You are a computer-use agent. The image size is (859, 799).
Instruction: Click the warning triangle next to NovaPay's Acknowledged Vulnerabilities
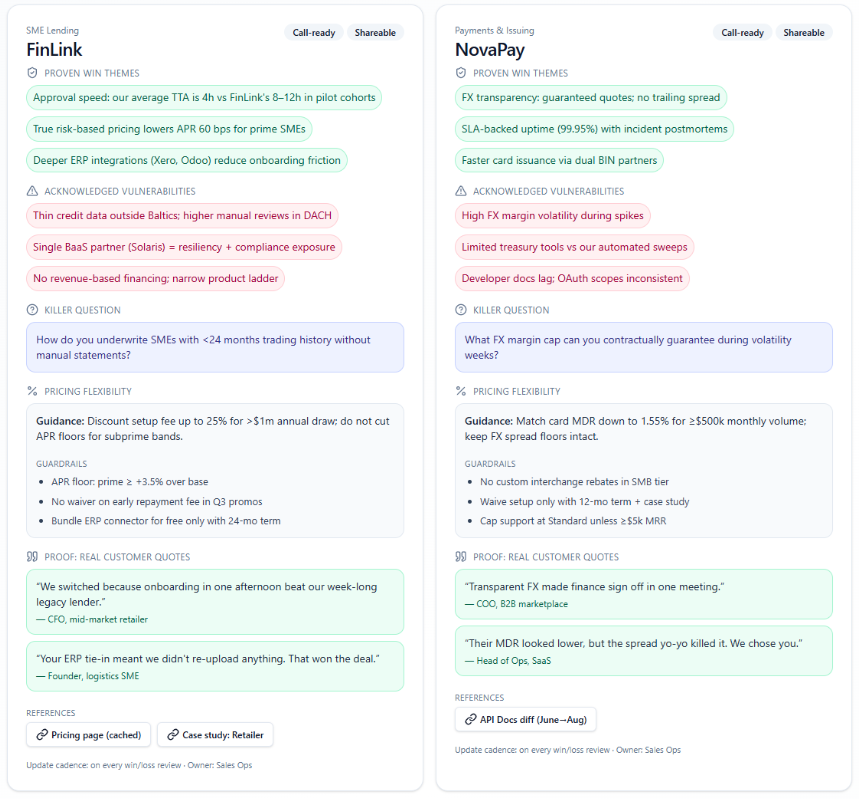pyautogui.click(x=462, y=191)
